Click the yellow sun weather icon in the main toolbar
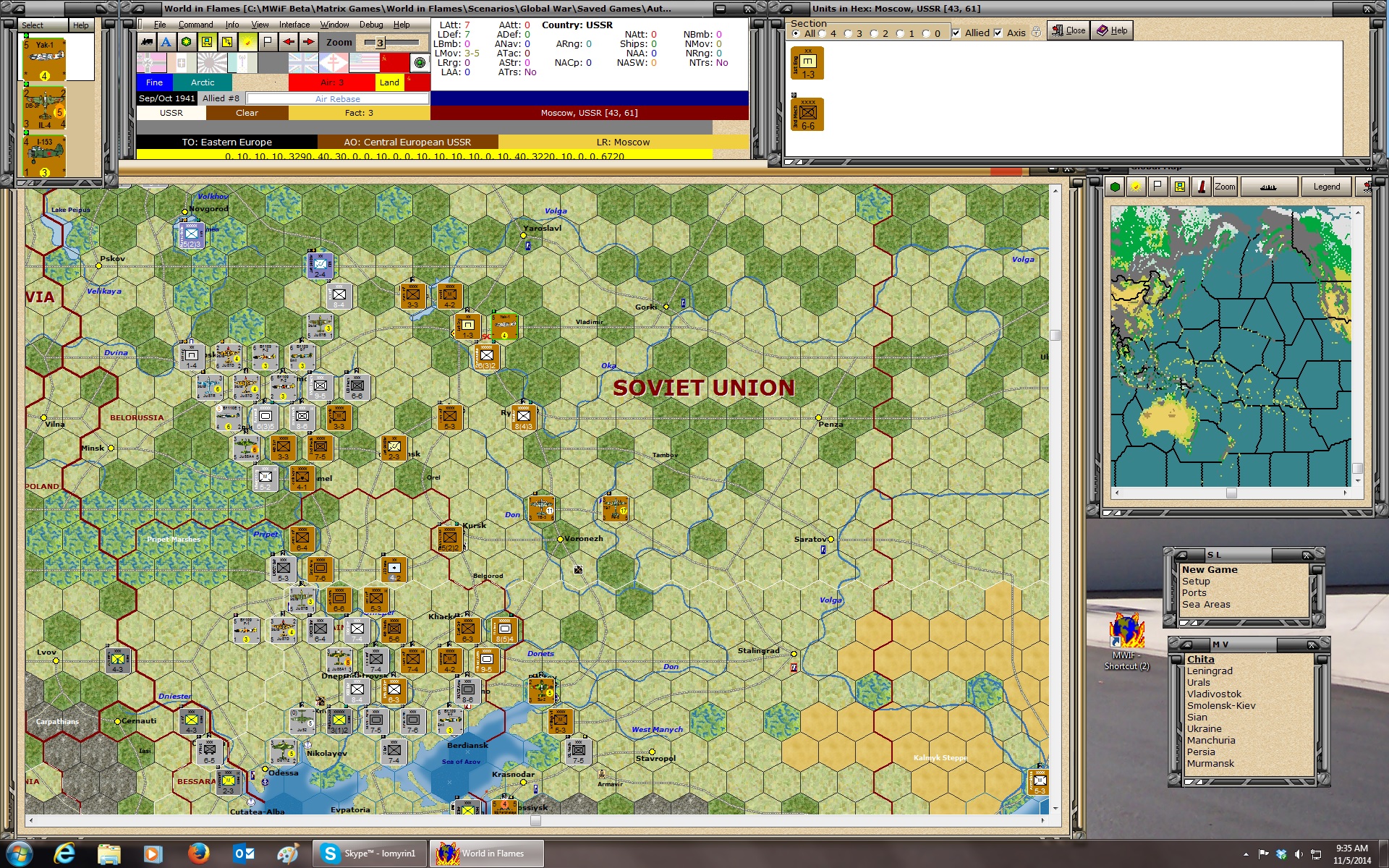The height and width of the screenshot is (868, 1389). pos(247,42)
